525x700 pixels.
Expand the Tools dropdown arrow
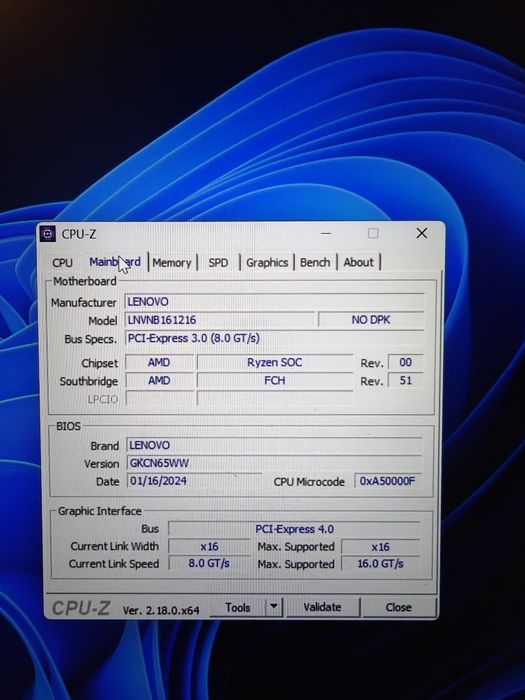click(274, 607)
